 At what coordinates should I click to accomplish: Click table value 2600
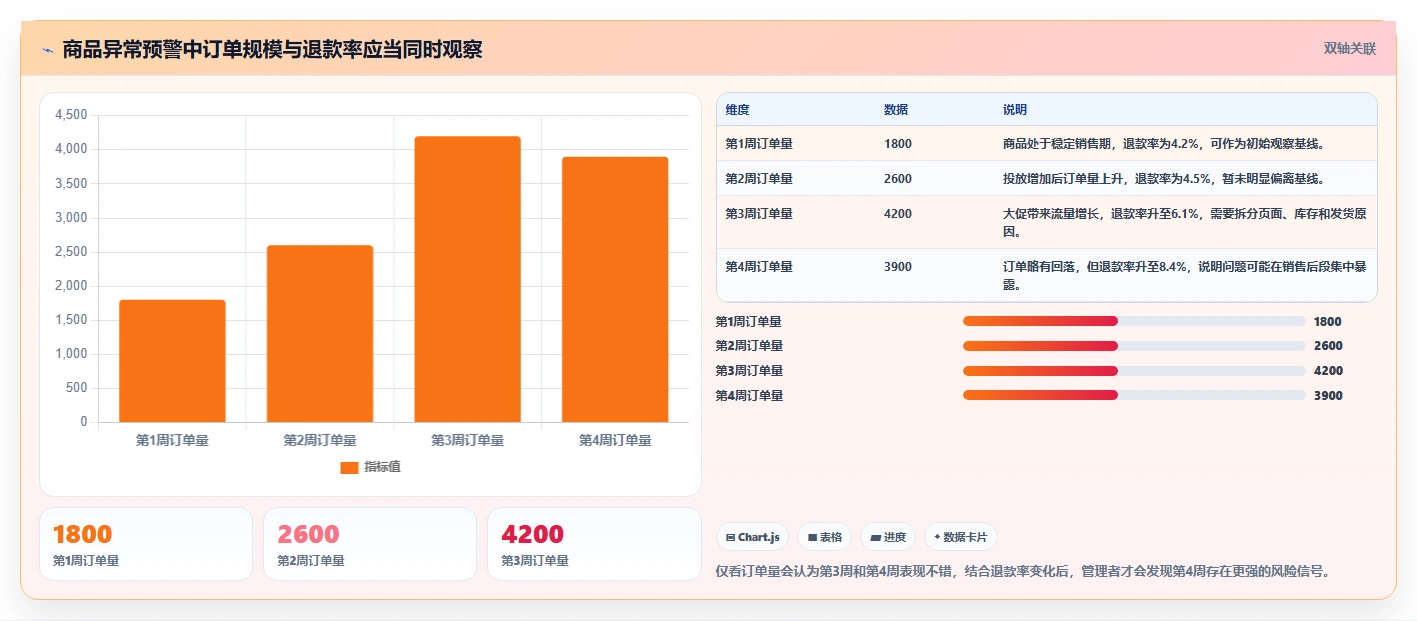898,178
